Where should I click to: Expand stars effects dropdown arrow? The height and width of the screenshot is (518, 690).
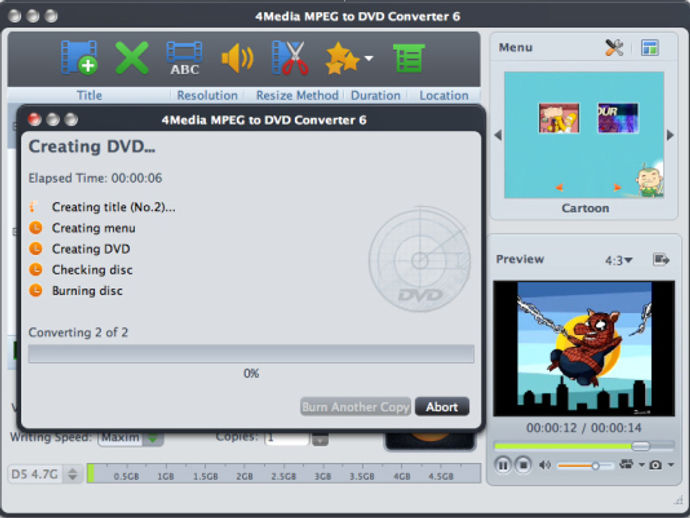pyautogui.click(x=369, y=58)
